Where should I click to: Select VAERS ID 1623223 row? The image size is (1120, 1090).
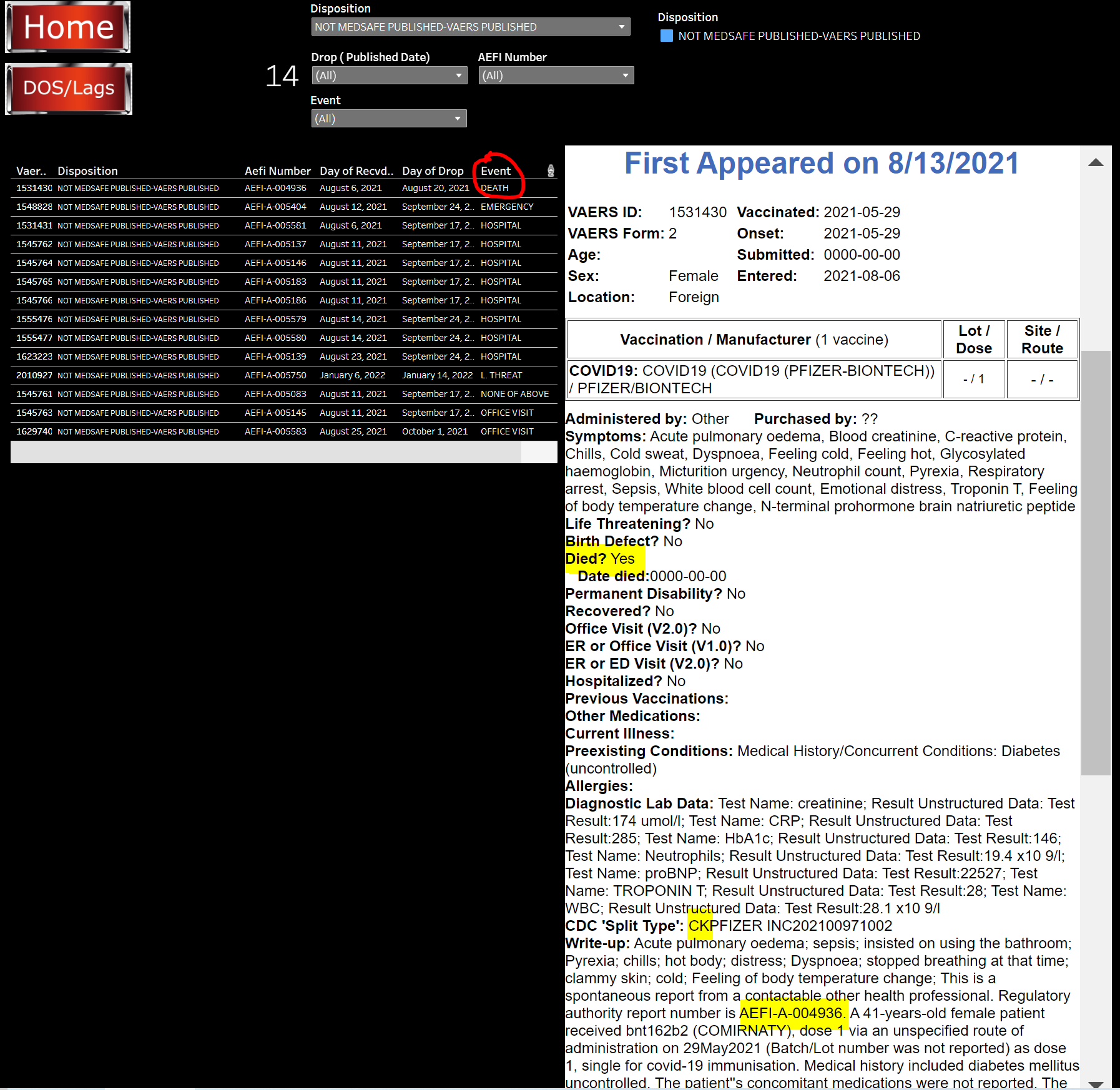tap(284, 356)
